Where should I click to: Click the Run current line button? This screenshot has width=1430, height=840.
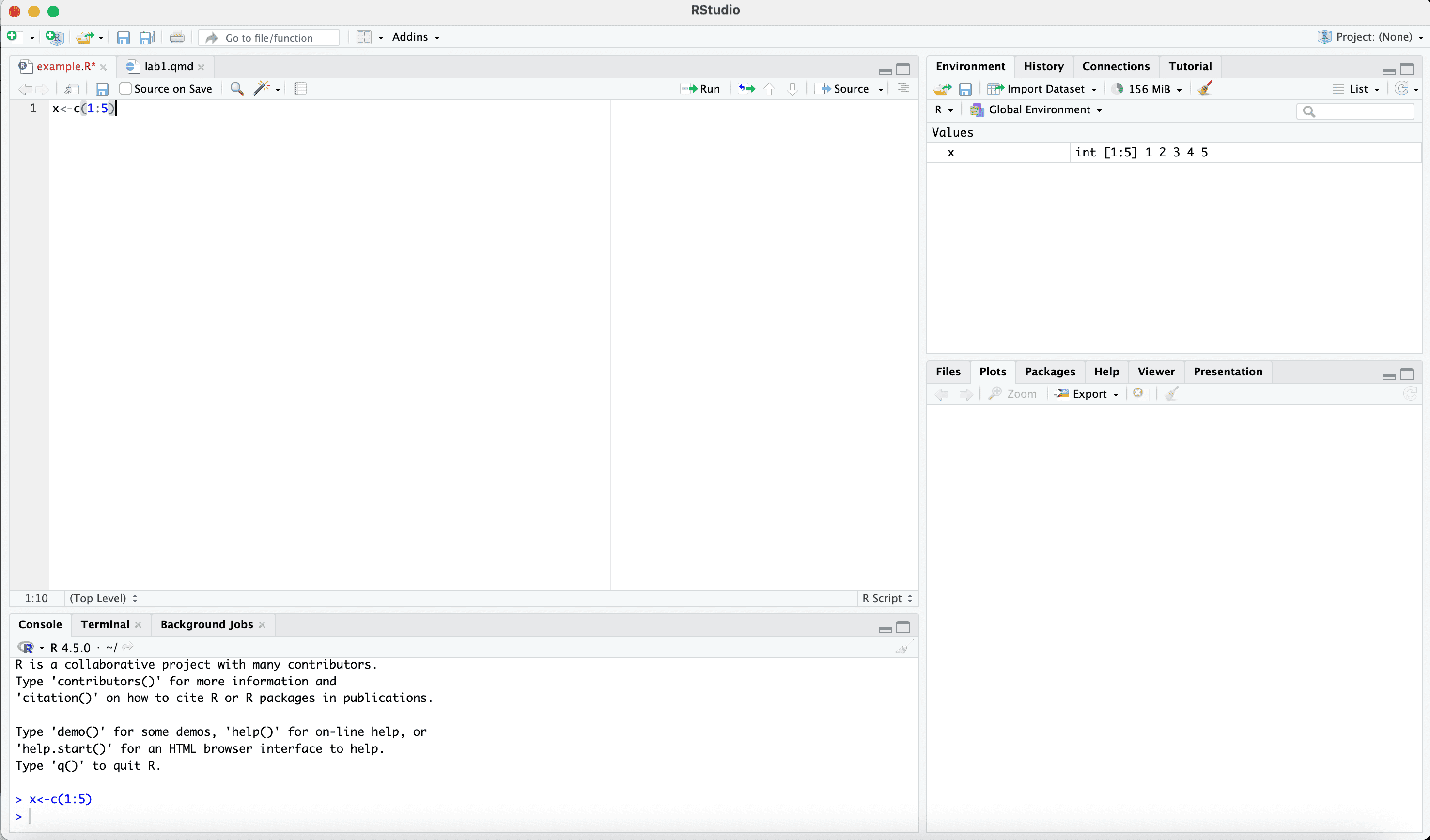pyautogui.click(x=700, y=89)
